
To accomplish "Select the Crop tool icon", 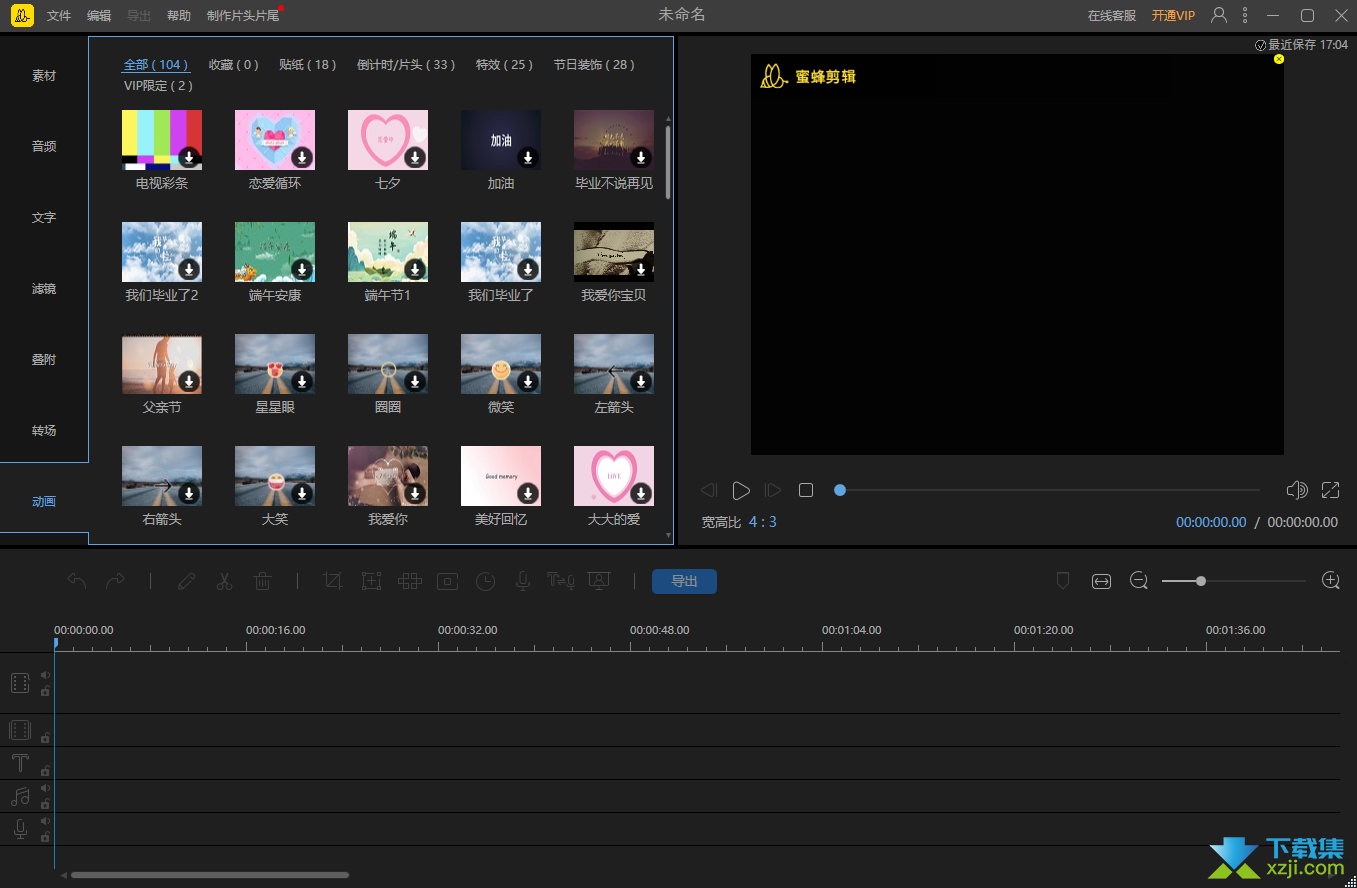I will point(333,581).
